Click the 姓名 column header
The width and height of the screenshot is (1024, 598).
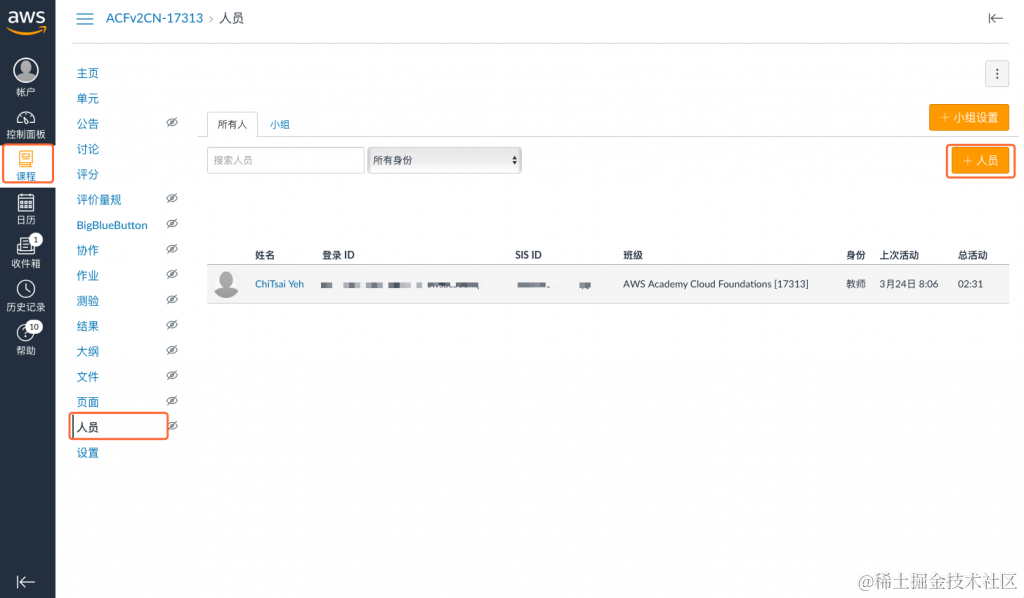(x=264, y=255)
